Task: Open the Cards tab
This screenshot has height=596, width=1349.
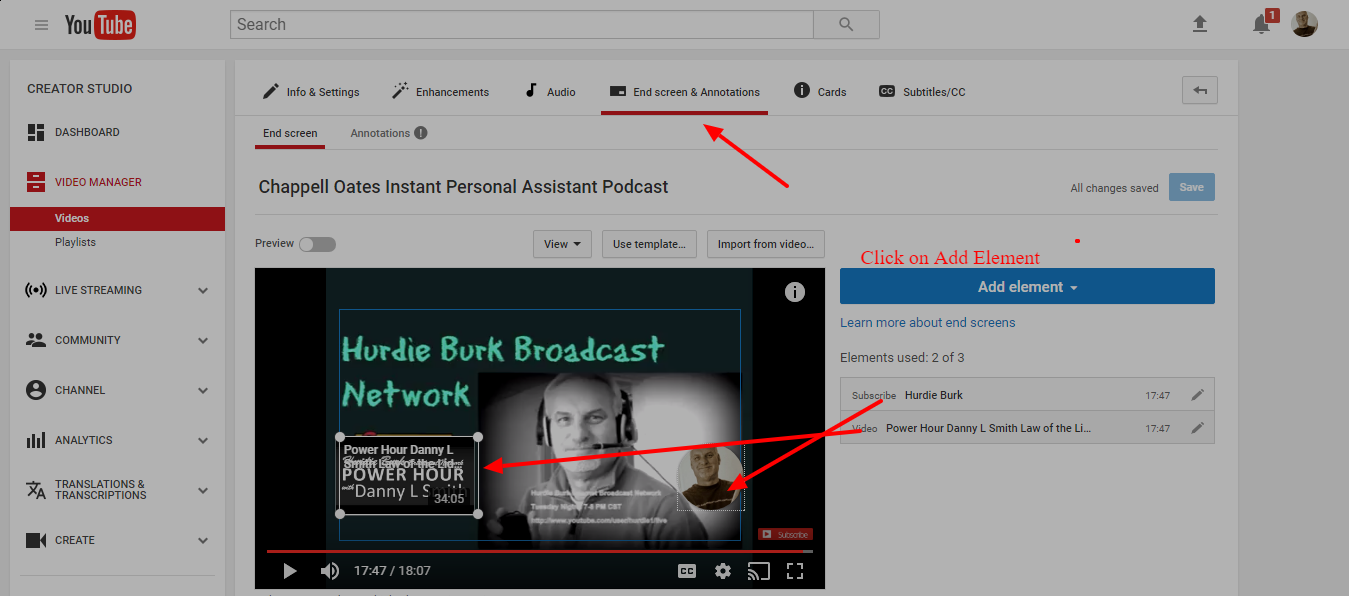Action: click(x=820, y=91)
